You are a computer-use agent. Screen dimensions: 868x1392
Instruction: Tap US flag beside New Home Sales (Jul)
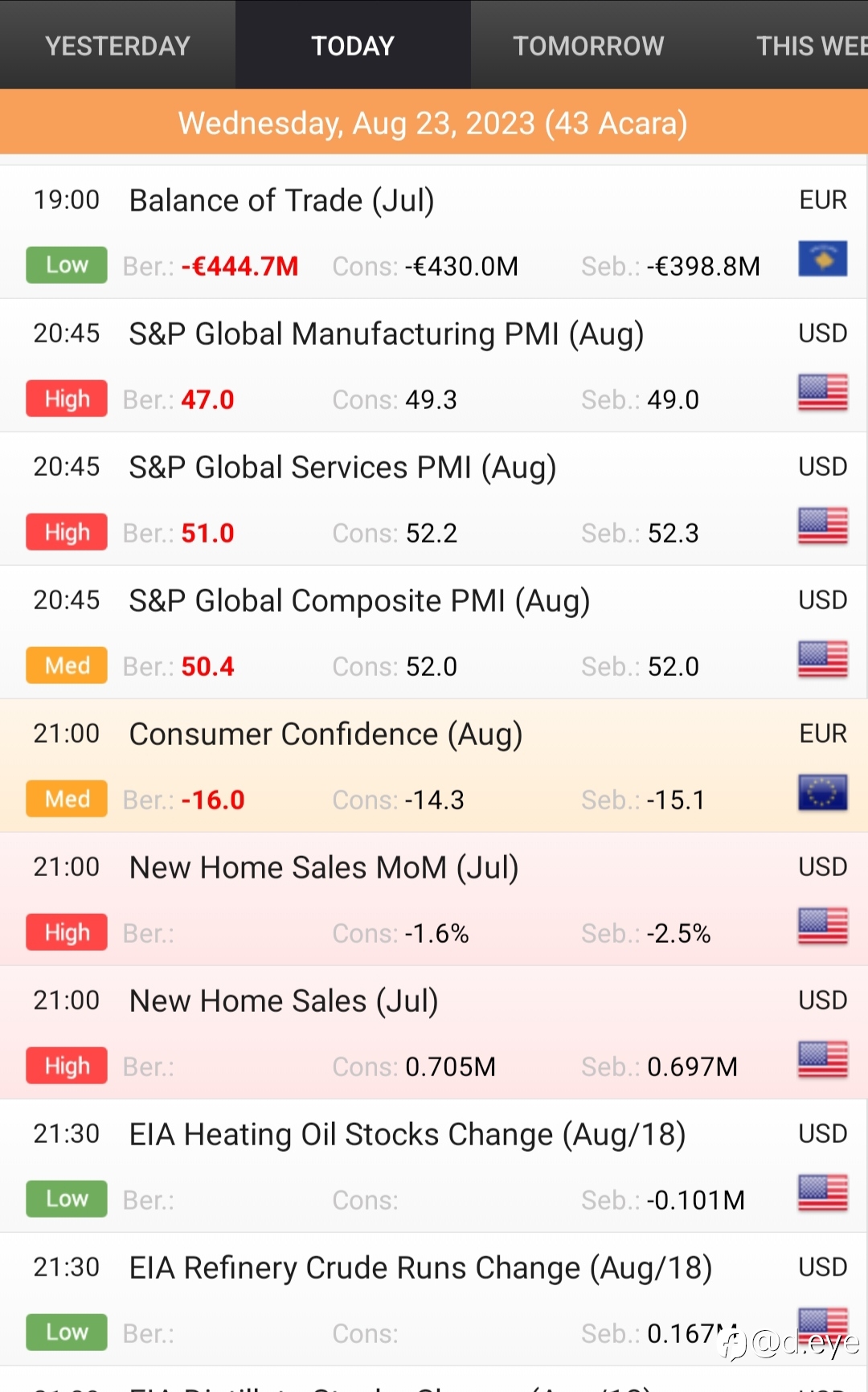click(x=822, y=1060)
